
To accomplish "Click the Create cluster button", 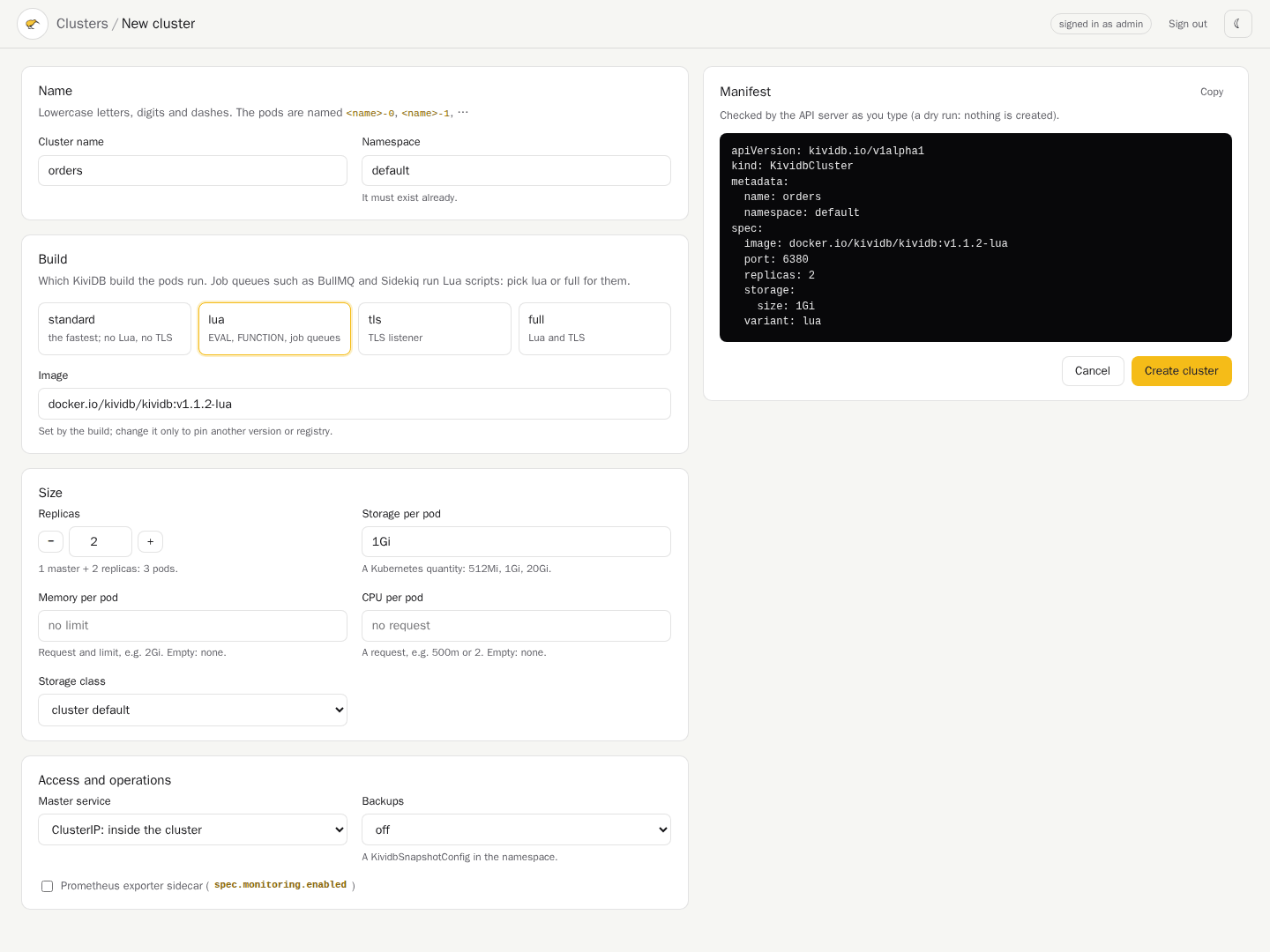I will [x=1181, y=371].
